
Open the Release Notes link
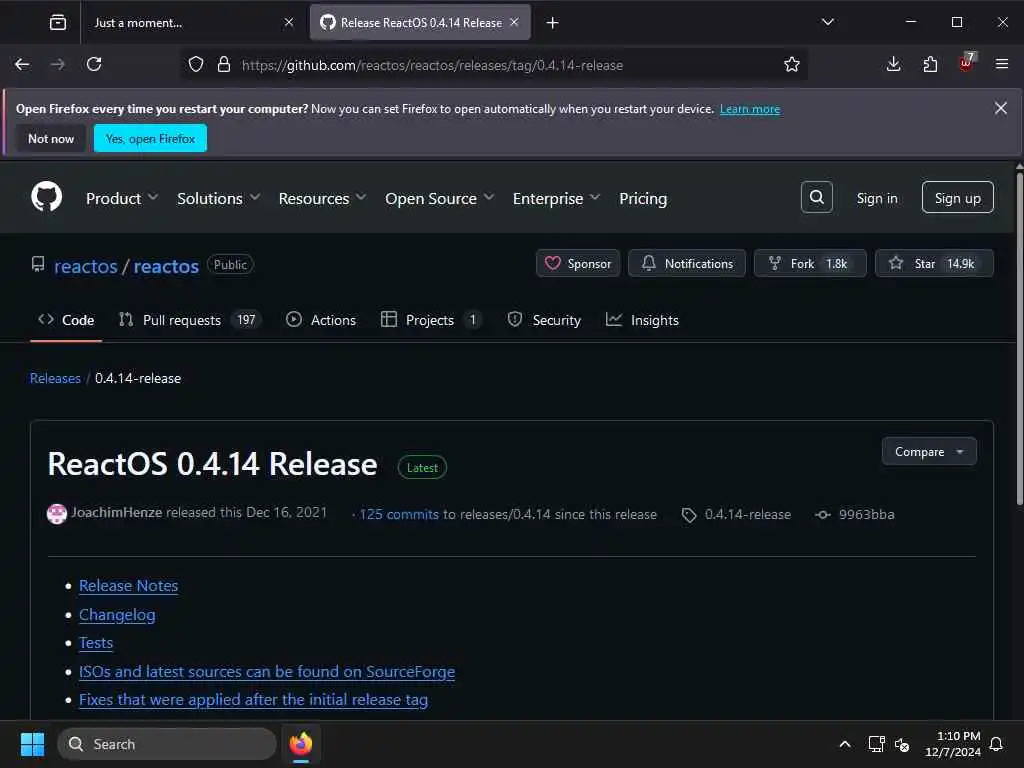[x=128, y=586]
